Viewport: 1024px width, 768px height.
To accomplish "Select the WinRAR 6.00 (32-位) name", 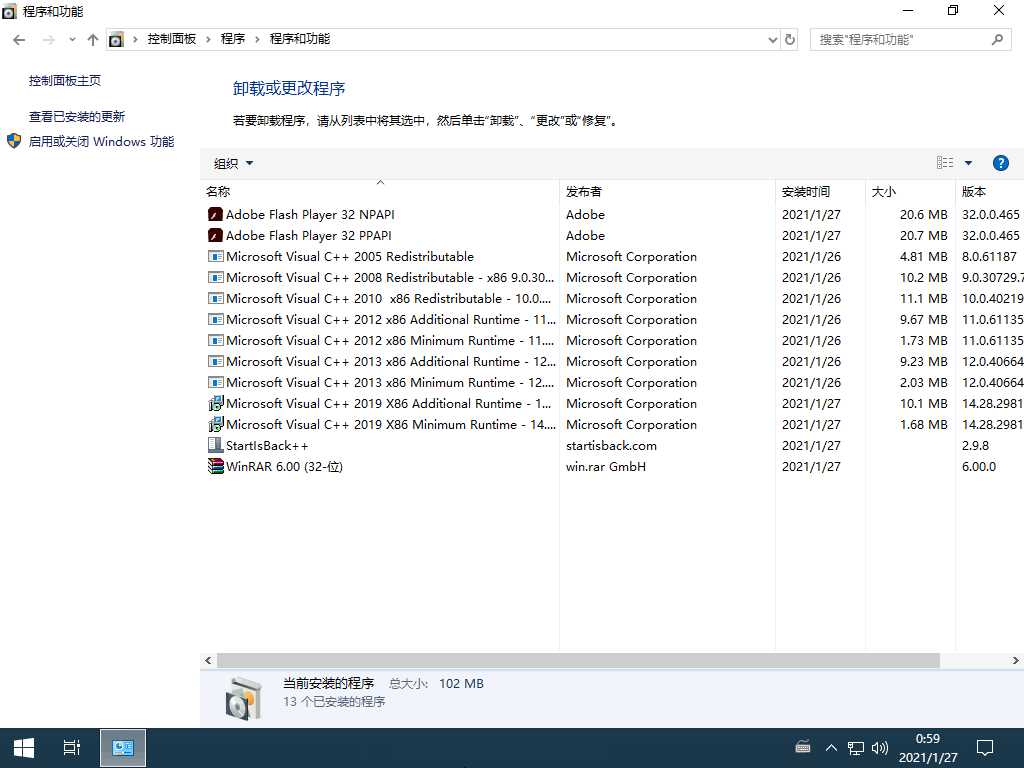I will click(284, 466).
